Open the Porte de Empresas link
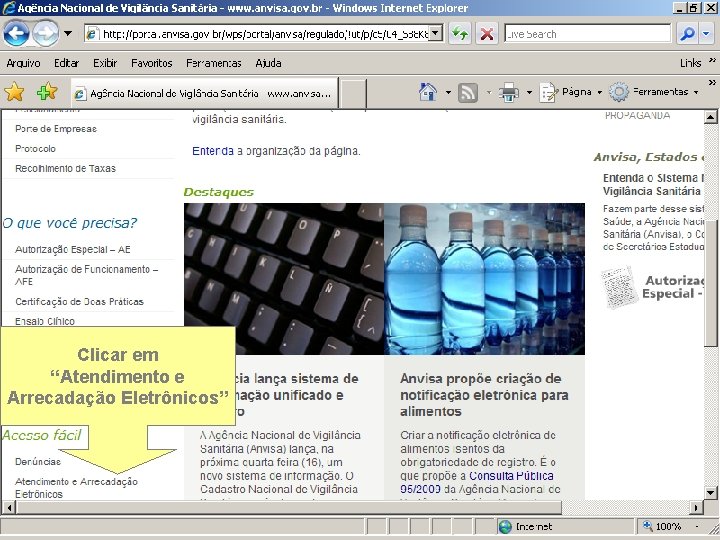The image size is (720, 540). coord(56,129)
